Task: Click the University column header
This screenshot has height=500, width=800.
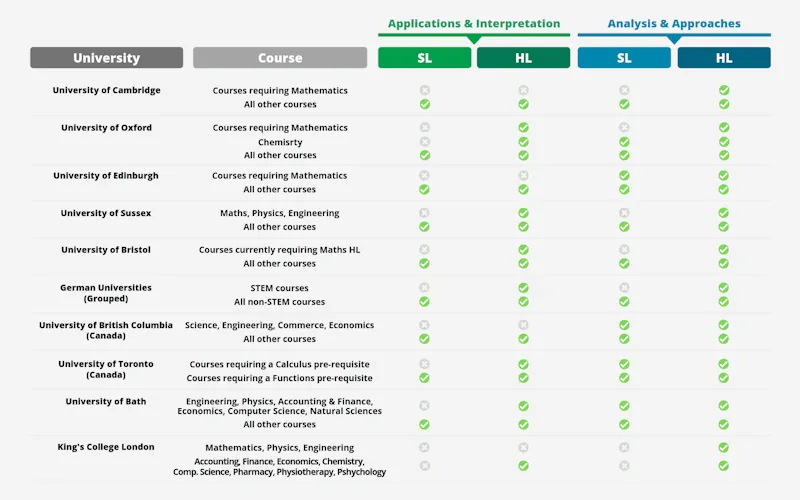Action: [106, 58]
